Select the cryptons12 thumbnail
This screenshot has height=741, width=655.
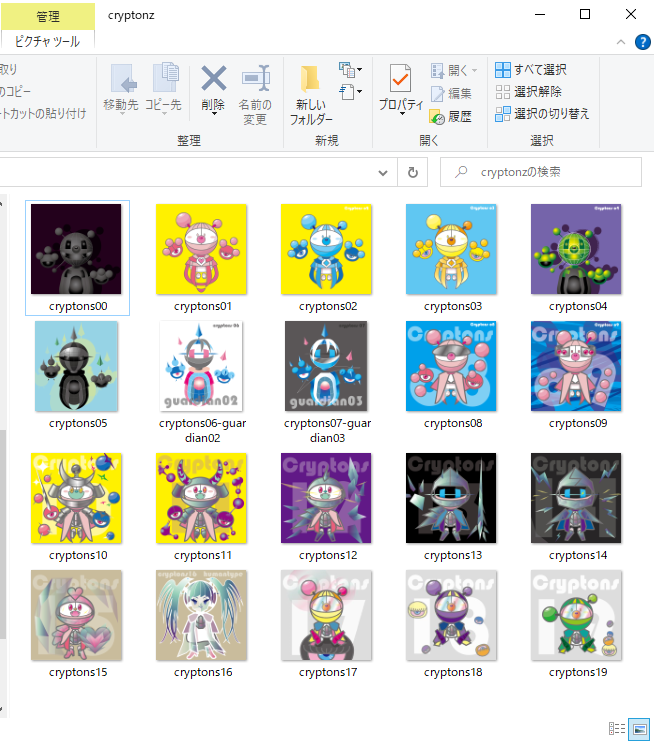coord(326,498)
